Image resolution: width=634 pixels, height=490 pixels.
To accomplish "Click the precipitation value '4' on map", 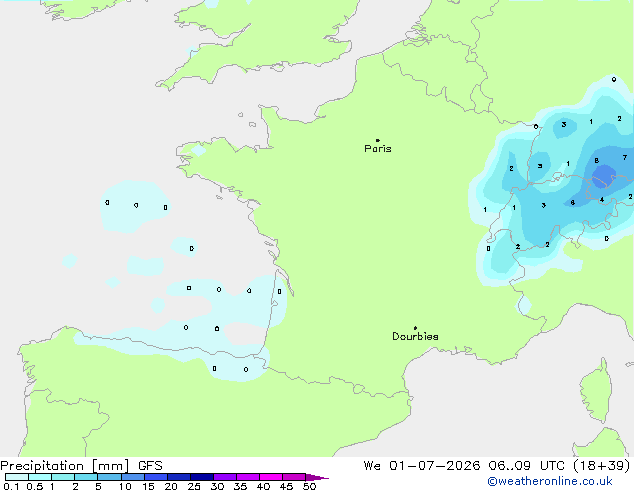I will (602, 200).
